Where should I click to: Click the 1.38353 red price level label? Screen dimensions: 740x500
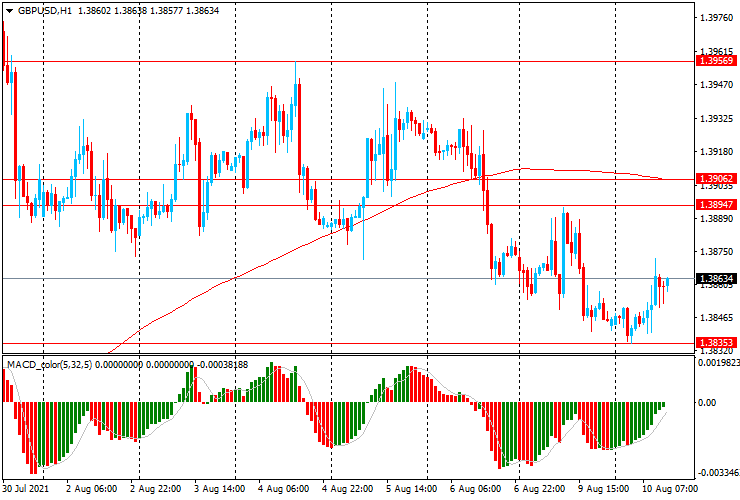[x=716, y=342]
